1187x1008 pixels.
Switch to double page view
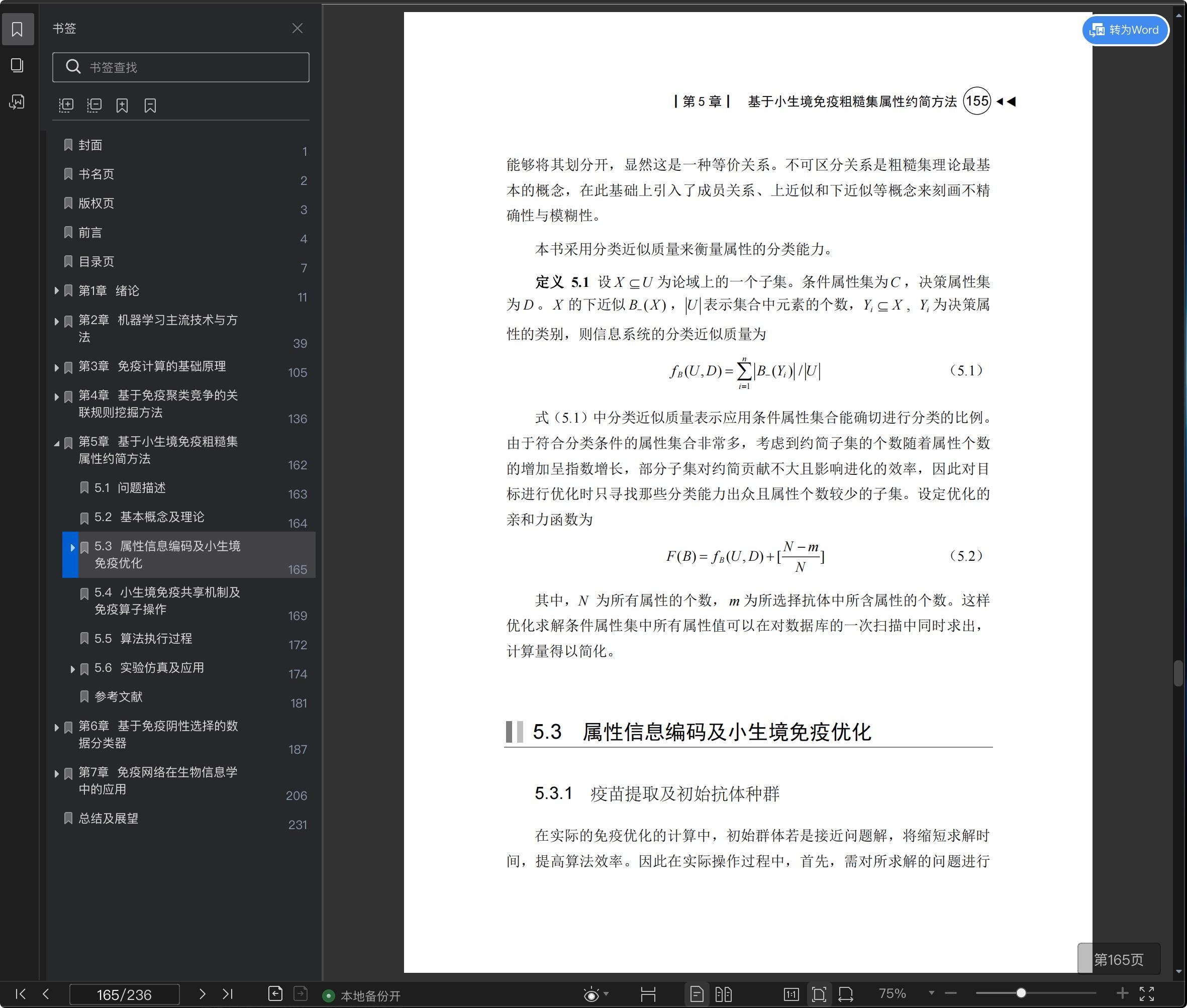point(724,994)
